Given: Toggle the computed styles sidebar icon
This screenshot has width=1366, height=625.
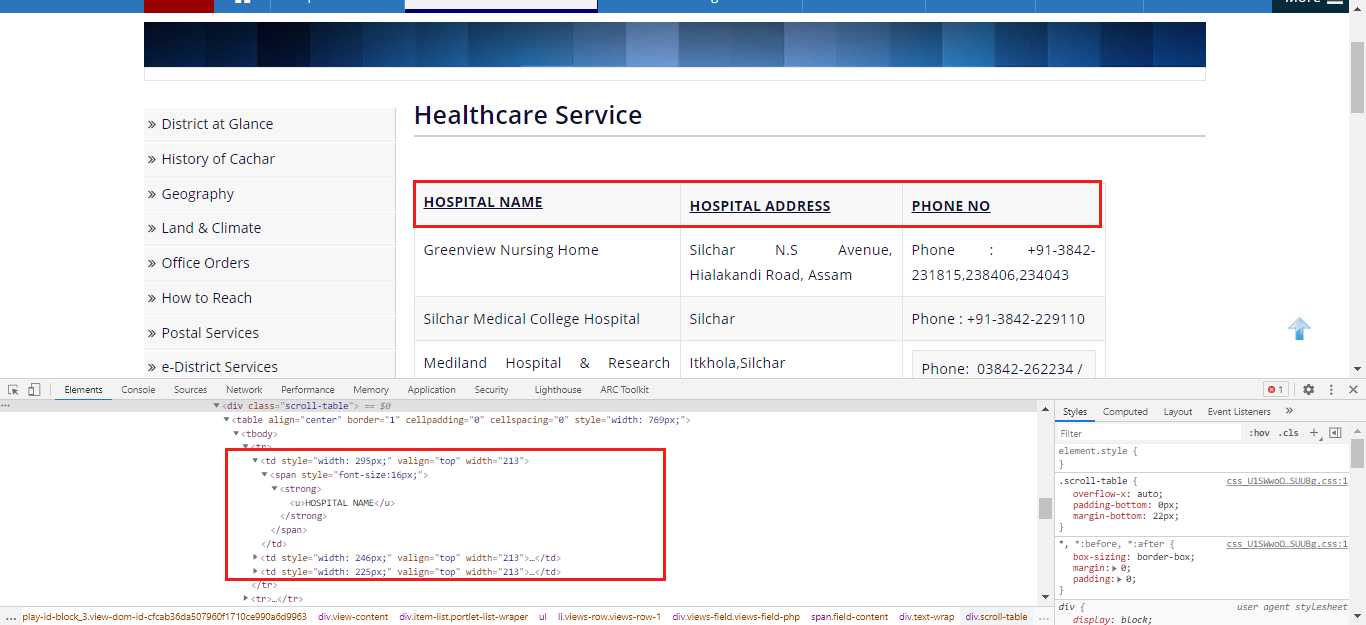Looking at the screenshot, I should click(1335, 433).
